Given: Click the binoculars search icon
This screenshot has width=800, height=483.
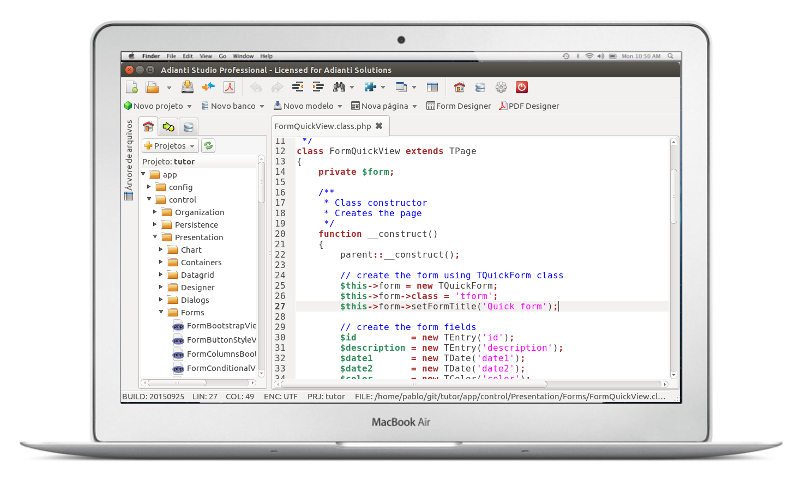Looking at the screenshot, I should click(339, 87).
